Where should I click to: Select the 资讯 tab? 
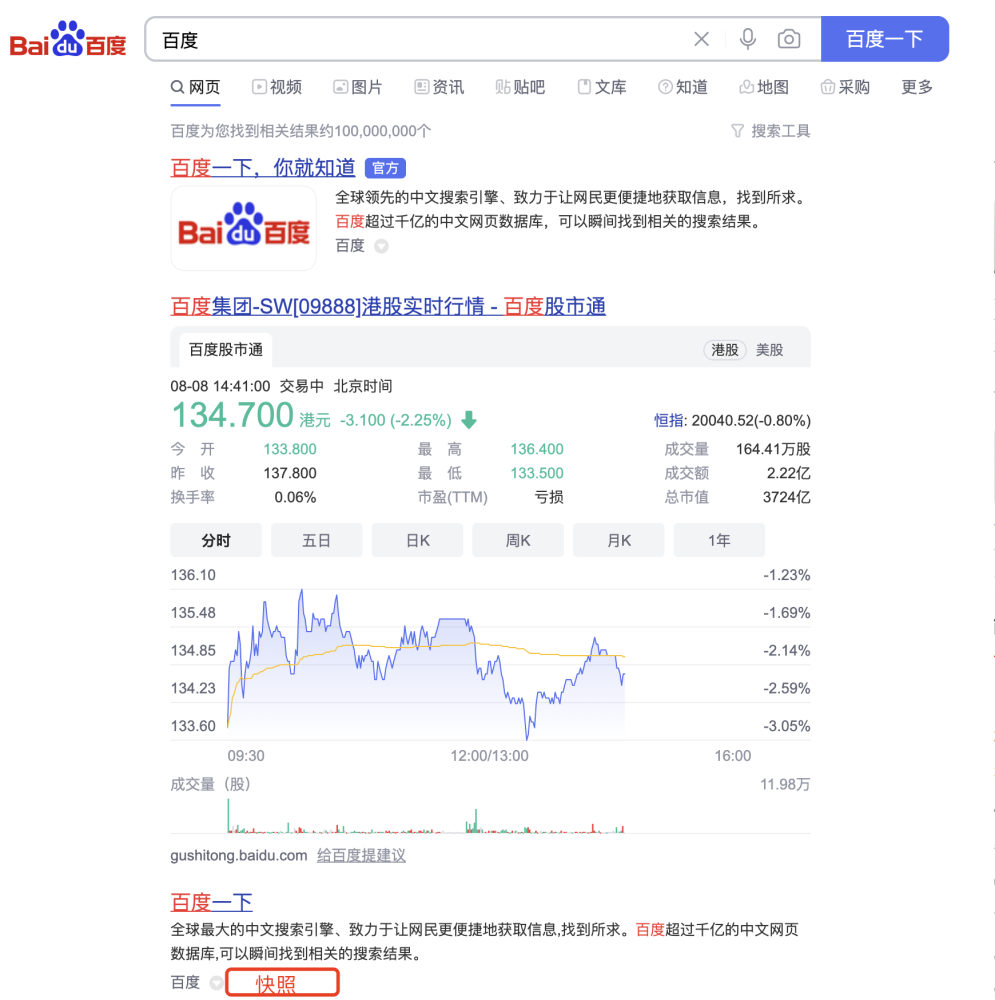[438, 87]
